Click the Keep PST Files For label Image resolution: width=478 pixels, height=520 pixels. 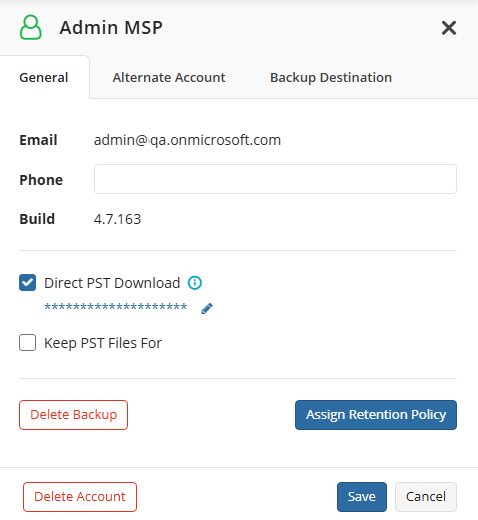coord(103,343)
